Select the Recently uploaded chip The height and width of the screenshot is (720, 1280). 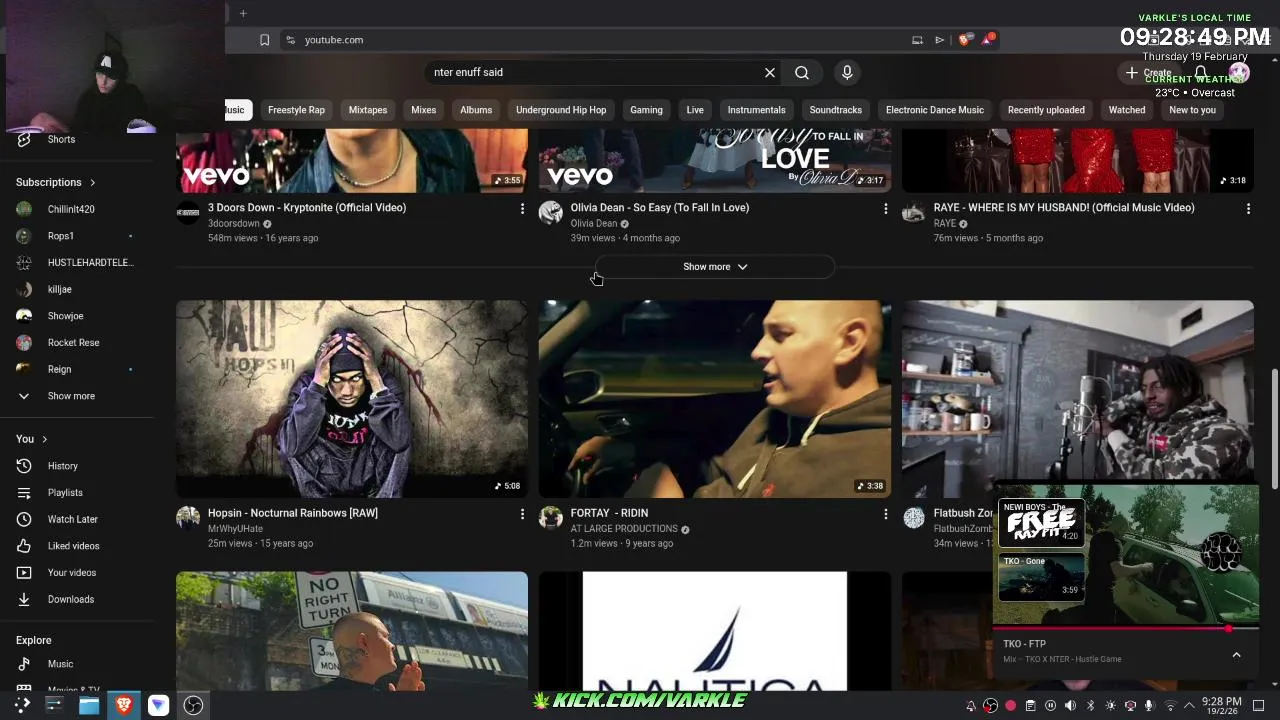1046,110
